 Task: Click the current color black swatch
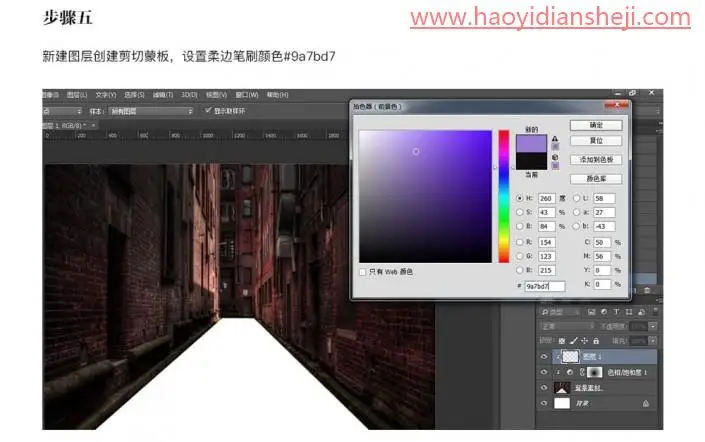pyautogui.click(x=531, y=161)
